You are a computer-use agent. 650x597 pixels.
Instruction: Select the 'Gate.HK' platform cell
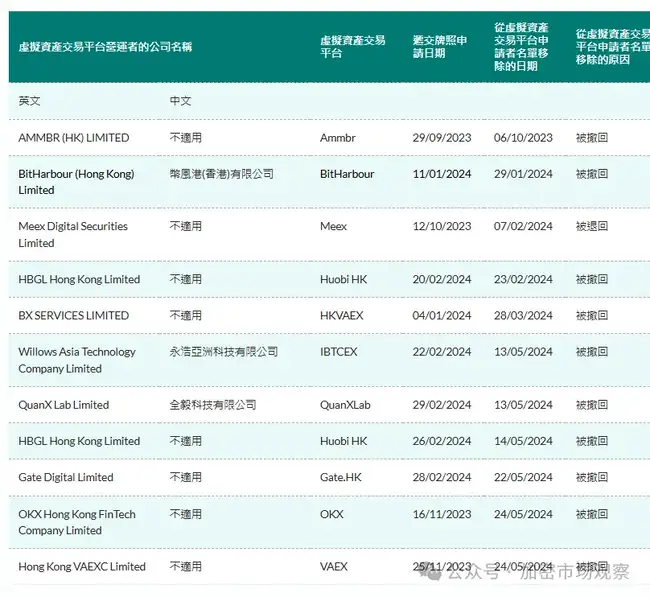[x=341, y=478]
